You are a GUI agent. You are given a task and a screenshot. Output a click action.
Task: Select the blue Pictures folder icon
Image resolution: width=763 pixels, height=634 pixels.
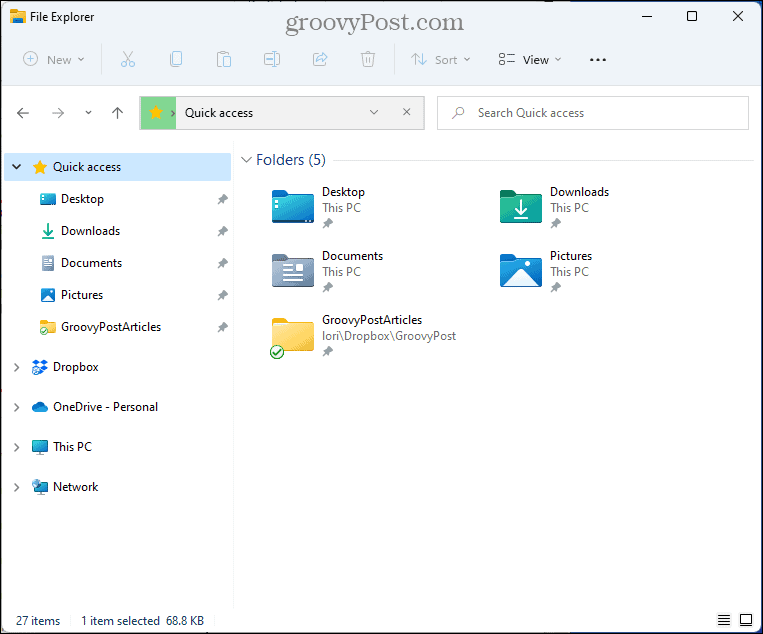tap(521, 271)
